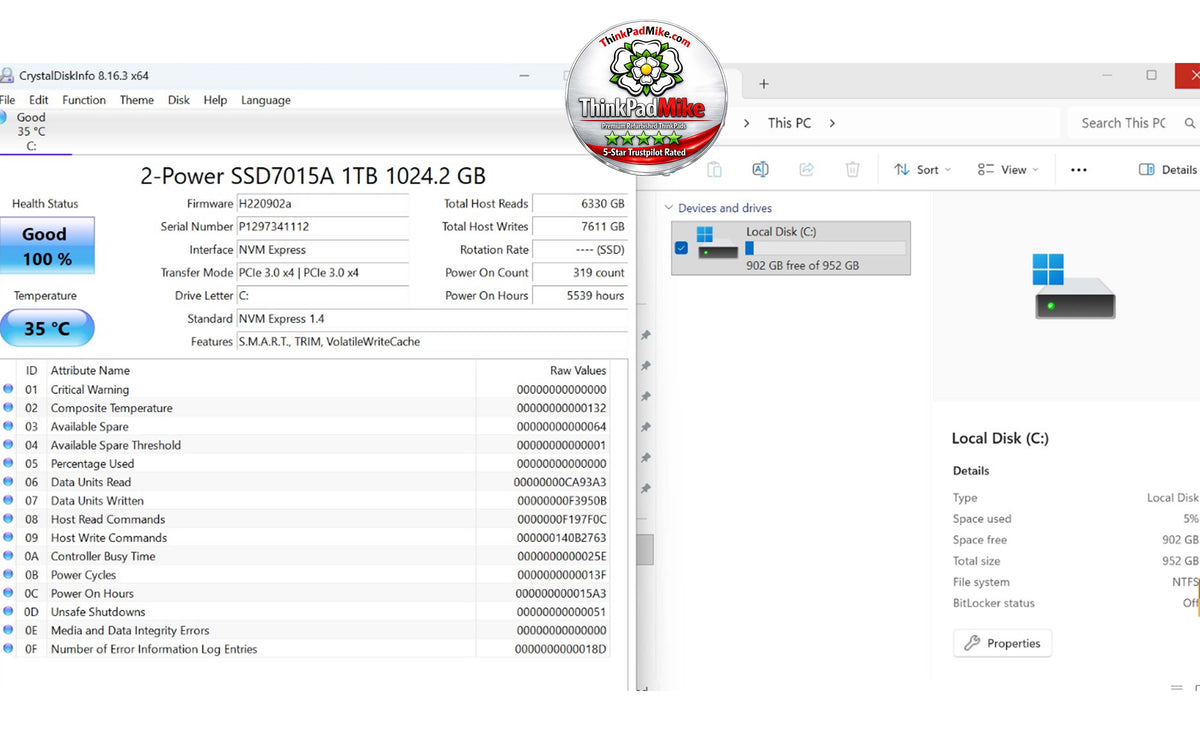Click This PC in the address bar
Image resolution: width=1200 pixels, height=754 pixels.
(x=789, y=123)
